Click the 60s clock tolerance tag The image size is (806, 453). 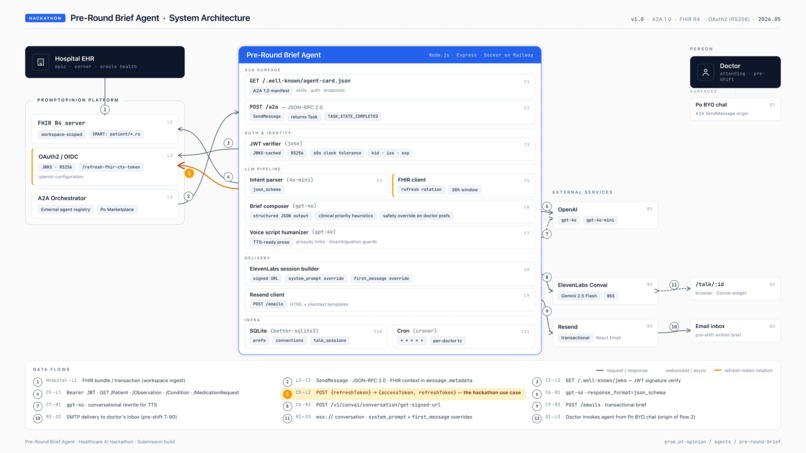[x=337, y=153]
